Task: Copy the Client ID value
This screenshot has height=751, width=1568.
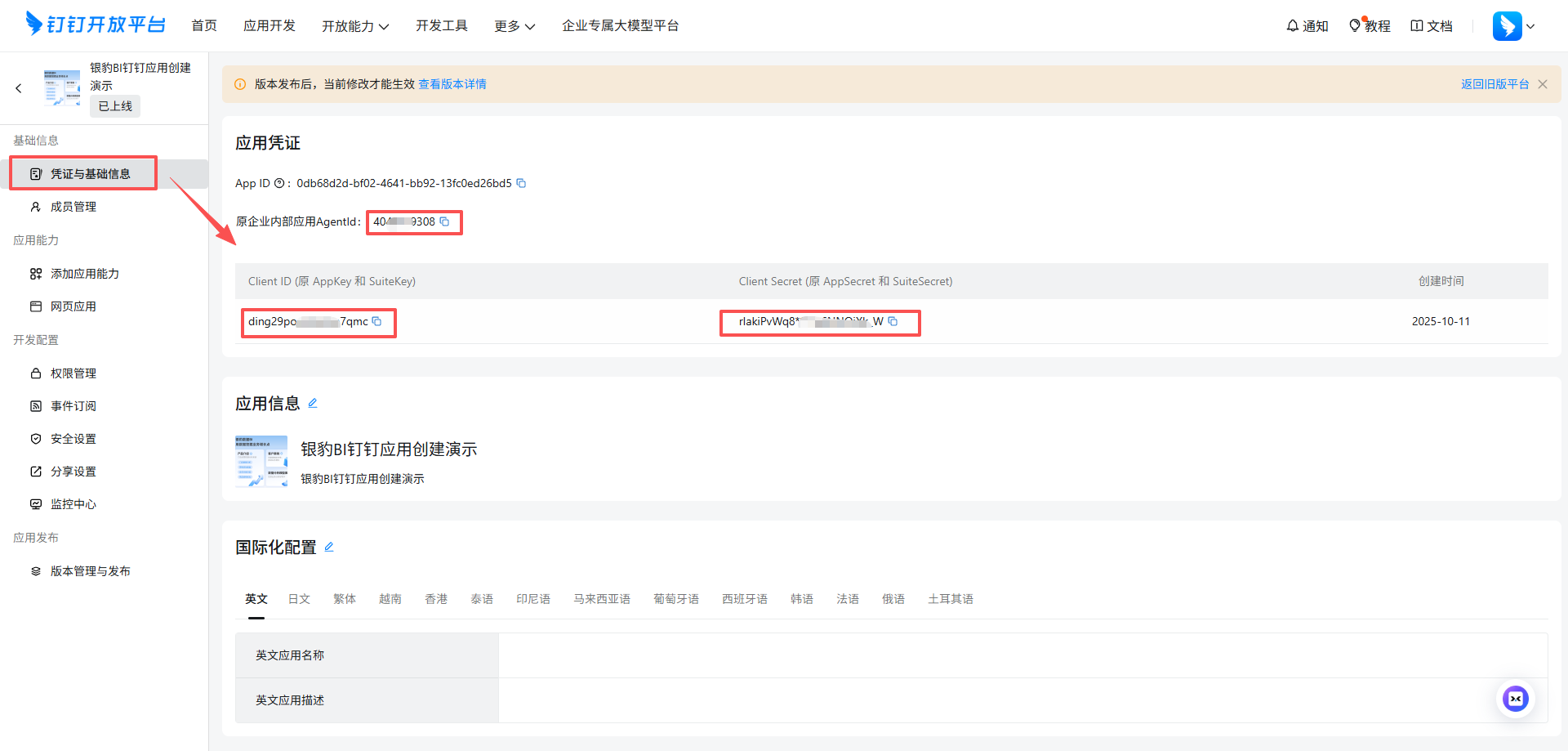Action: point(377,321)
